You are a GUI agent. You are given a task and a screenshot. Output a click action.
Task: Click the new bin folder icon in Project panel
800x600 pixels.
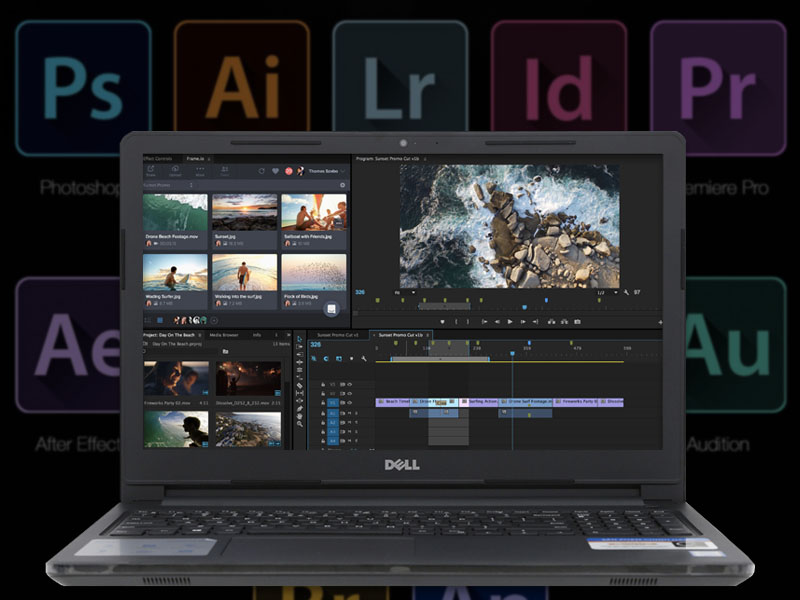(225, 352)
